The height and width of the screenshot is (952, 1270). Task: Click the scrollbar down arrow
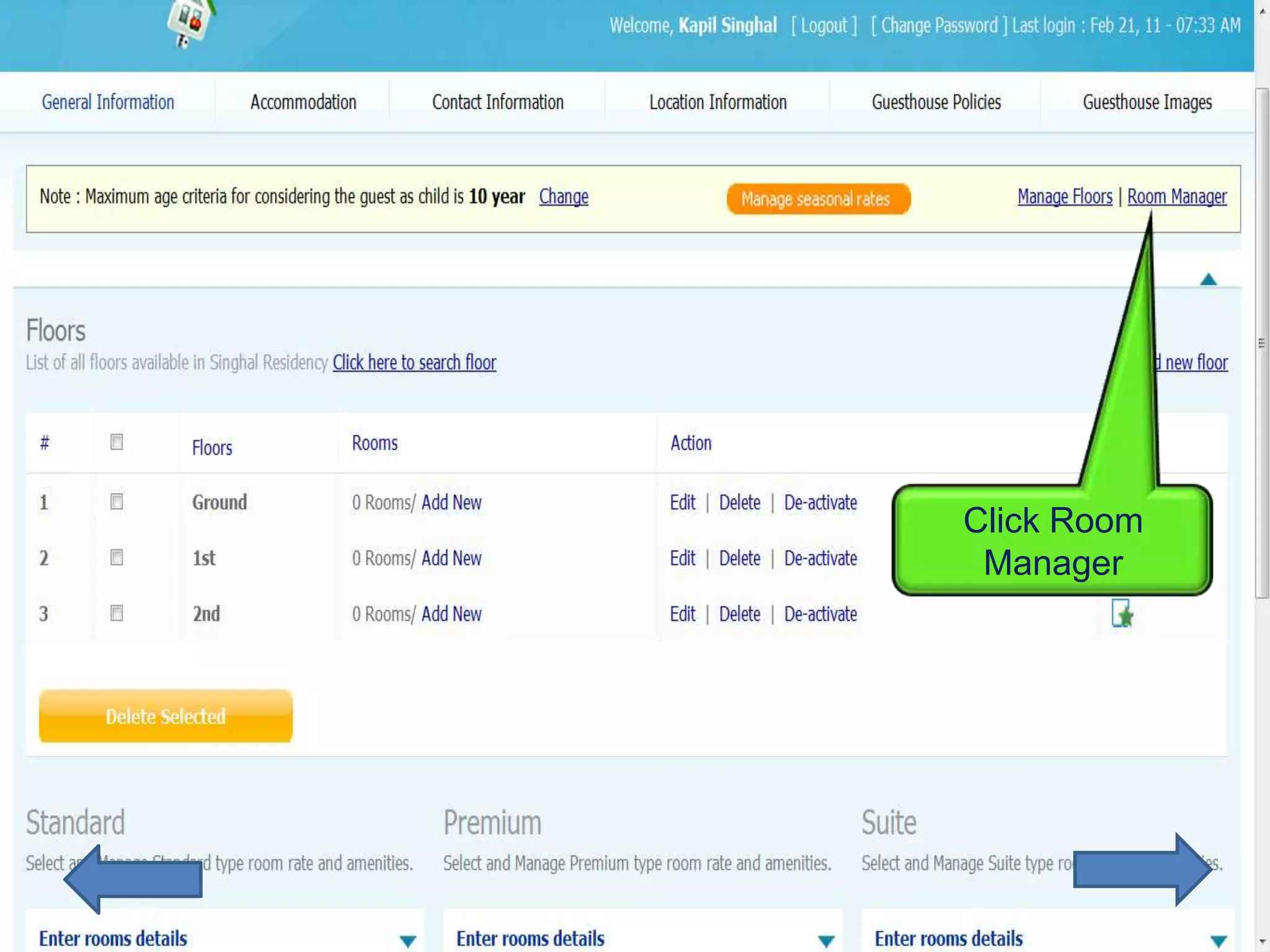(1262, 941)
